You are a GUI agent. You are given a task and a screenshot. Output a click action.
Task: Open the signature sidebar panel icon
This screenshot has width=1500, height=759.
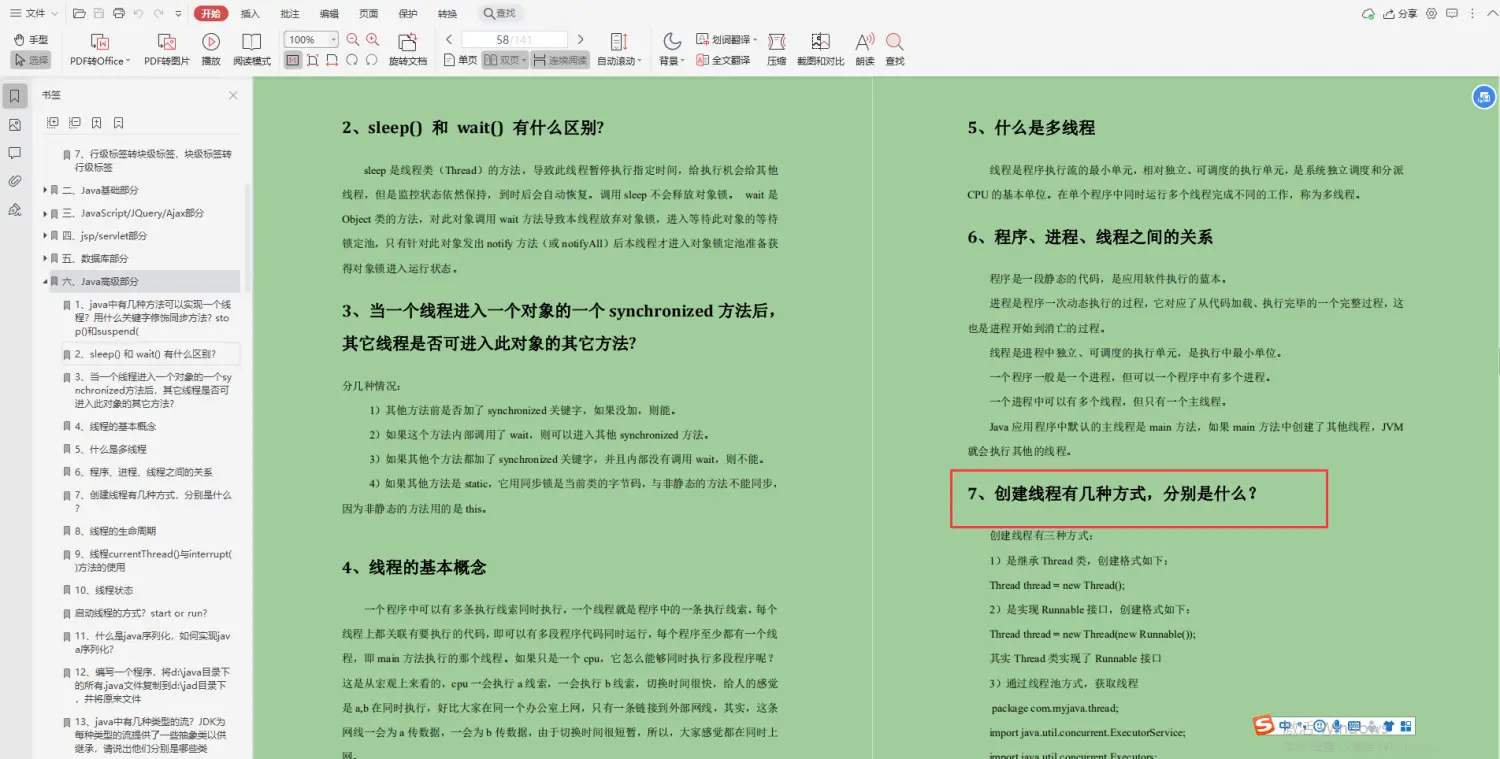point(14,209)
